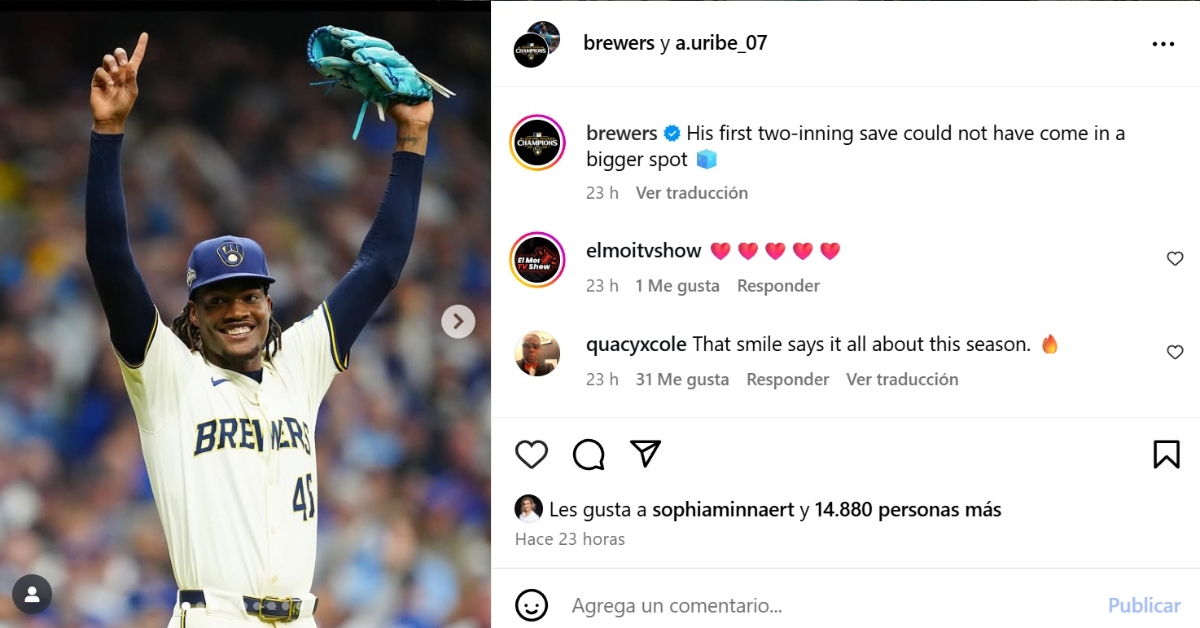Open the emoji picker smiley icon

point(532,605)
